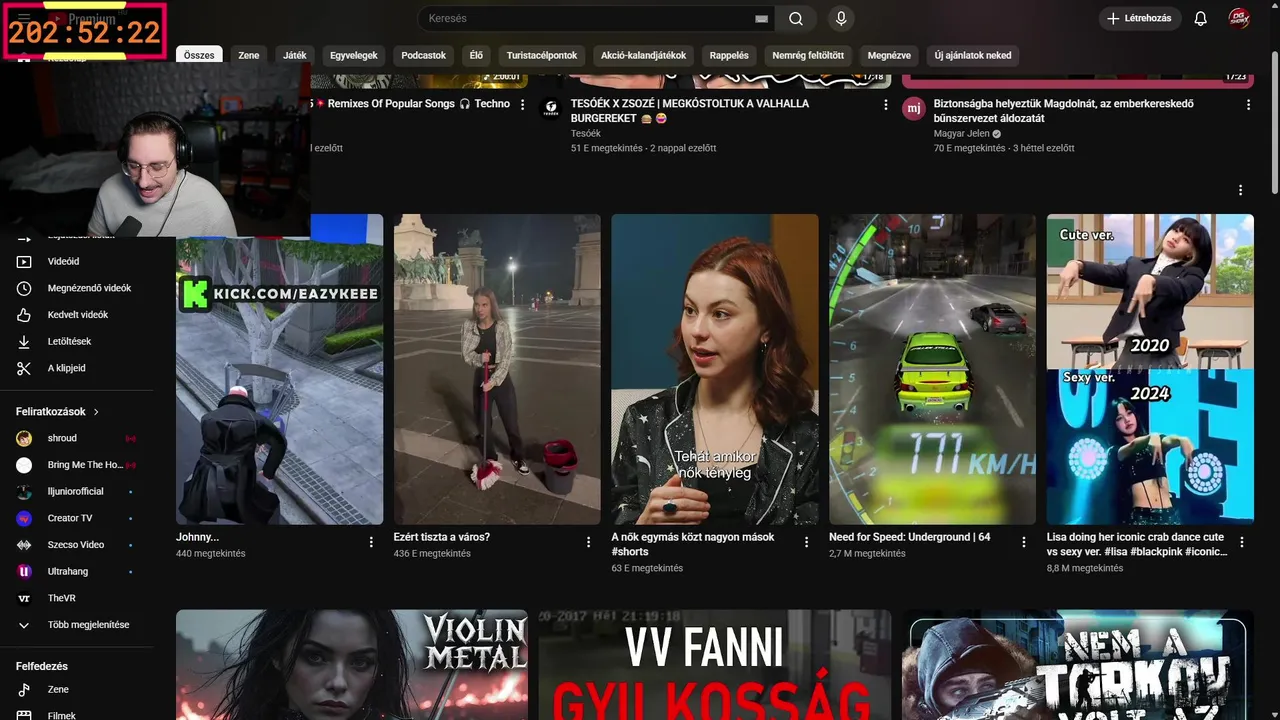Expand the Feliratkozások section chevron
This screenshot has height=720, width=1280.
[97, 412]
